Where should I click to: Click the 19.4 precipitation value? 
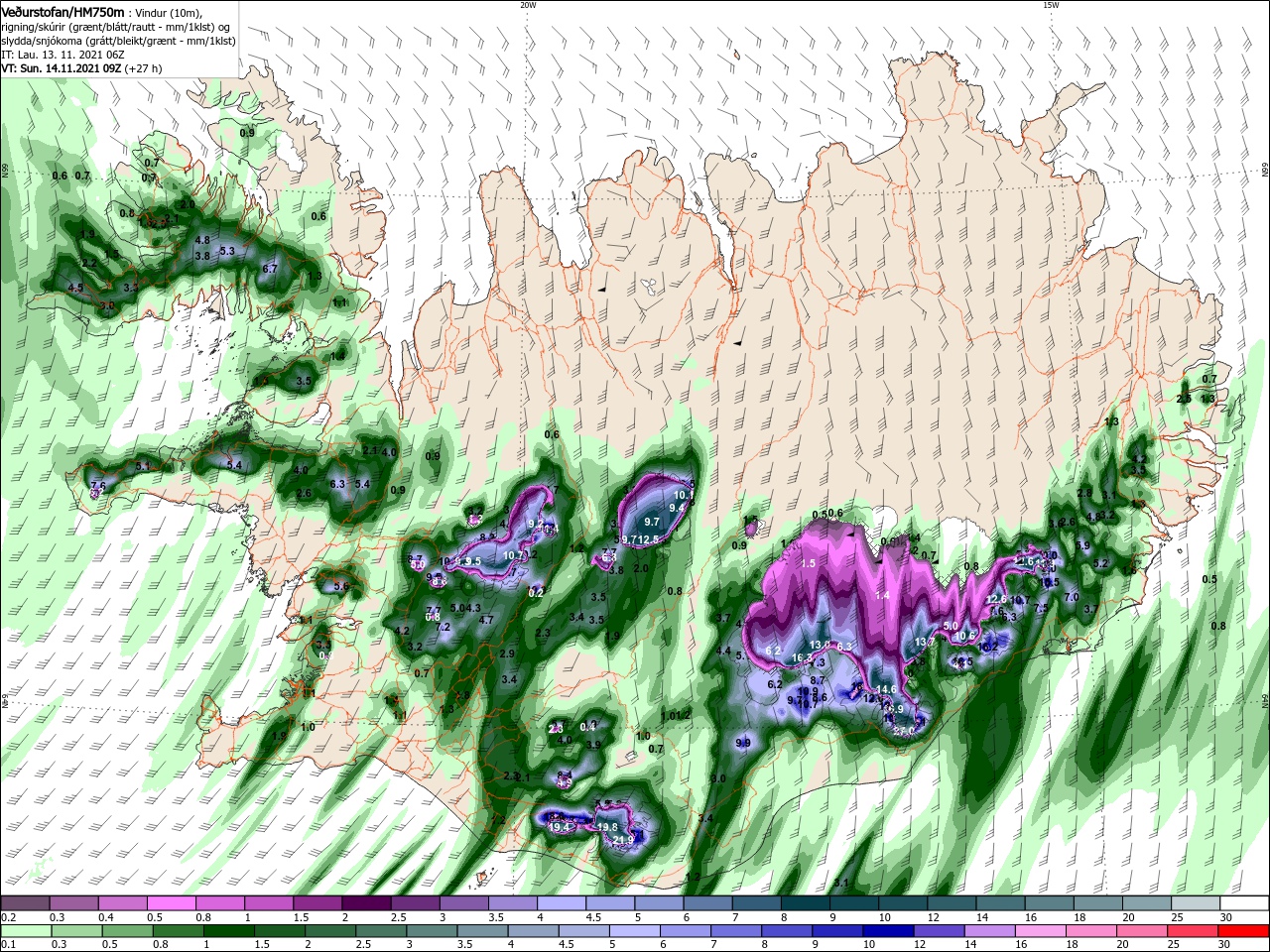558,827
